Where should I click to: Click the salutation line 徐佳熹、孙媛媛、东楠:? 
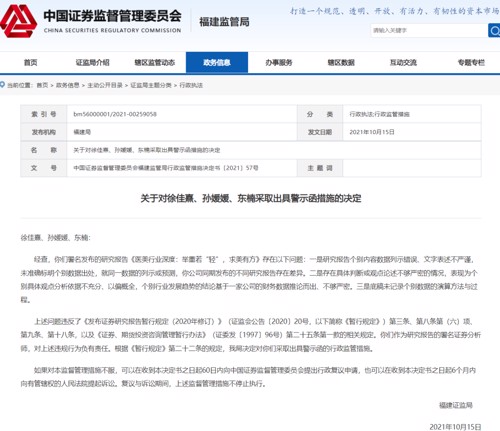pos(55,237)
